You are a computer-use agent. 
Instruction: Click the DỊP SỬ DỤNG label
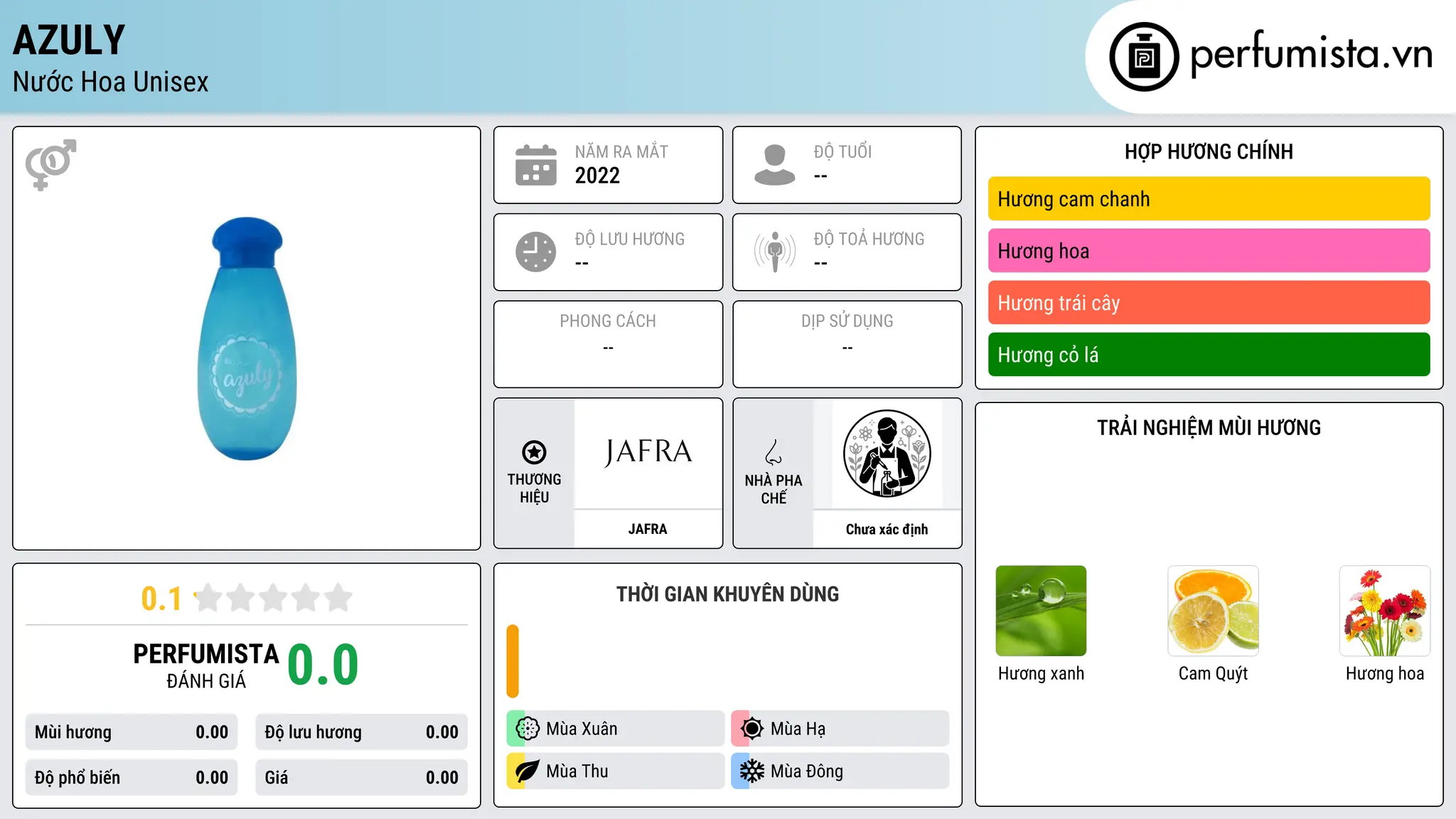pyautogui.click(x=847, y=321)
